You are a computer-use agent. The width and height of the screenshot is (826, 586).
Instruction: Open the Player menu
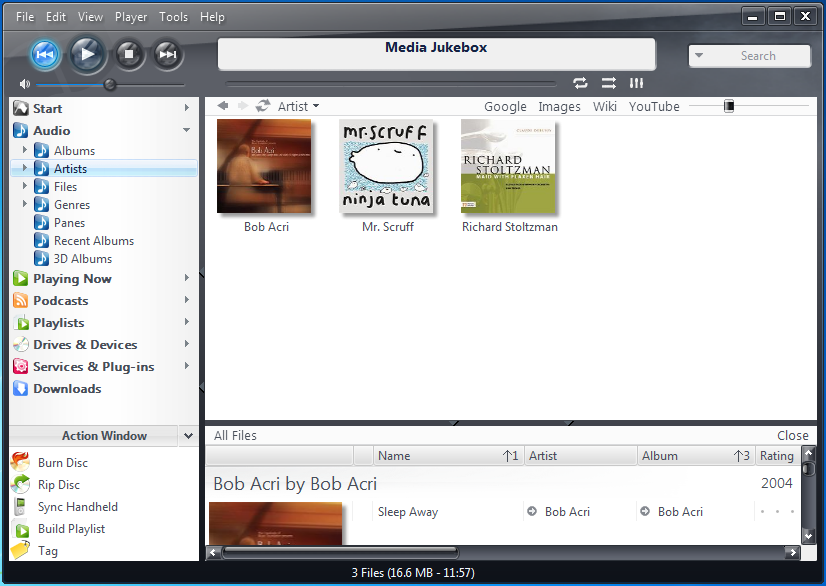[x=131, y=16]
